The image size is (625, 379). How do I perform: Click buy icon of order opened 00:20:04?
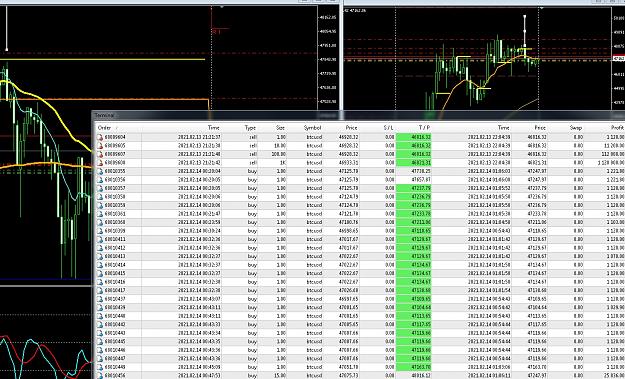[100, 171]
